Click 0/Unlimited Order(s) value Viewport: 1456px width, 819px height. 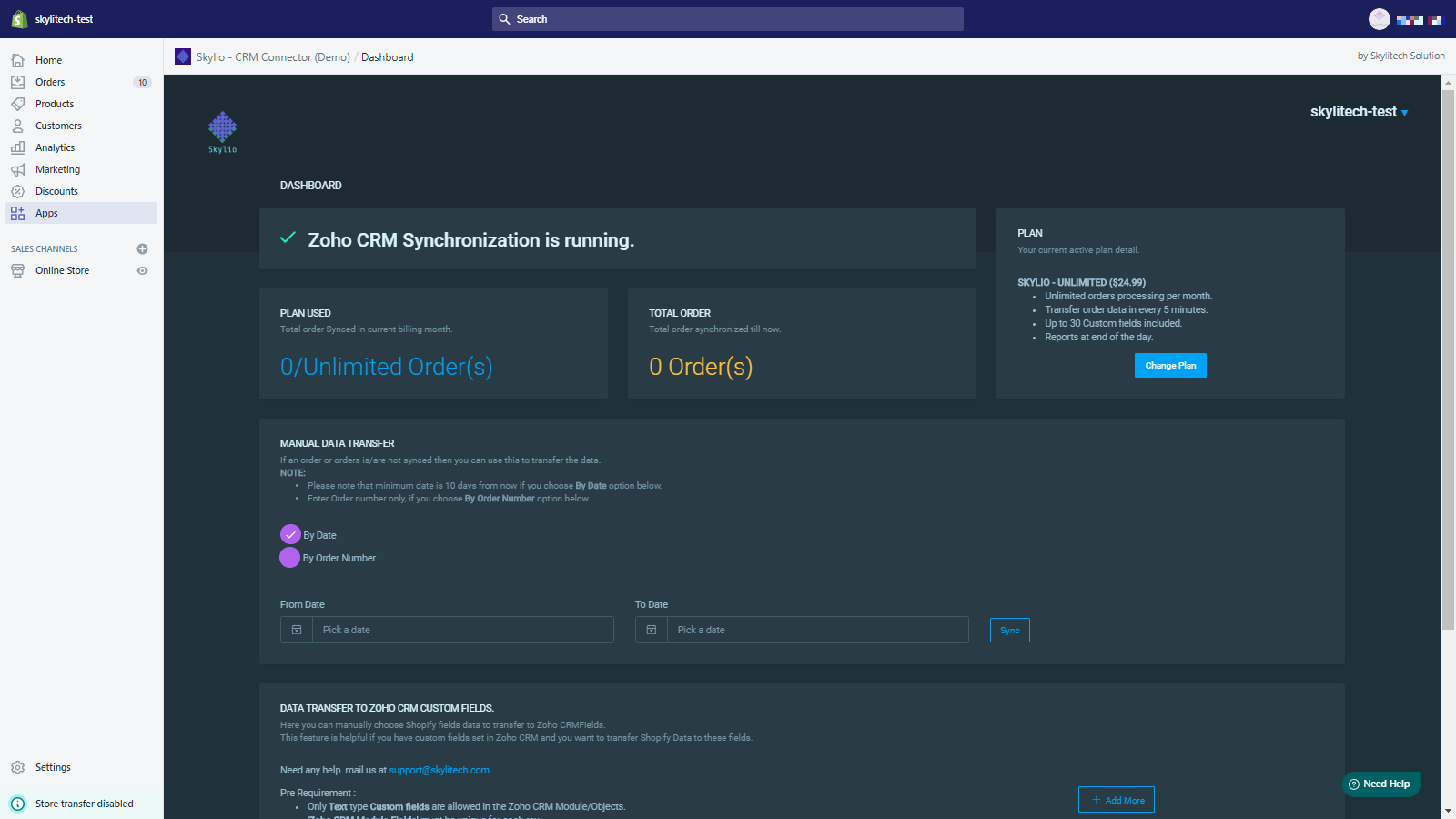[x=387, y=366]
